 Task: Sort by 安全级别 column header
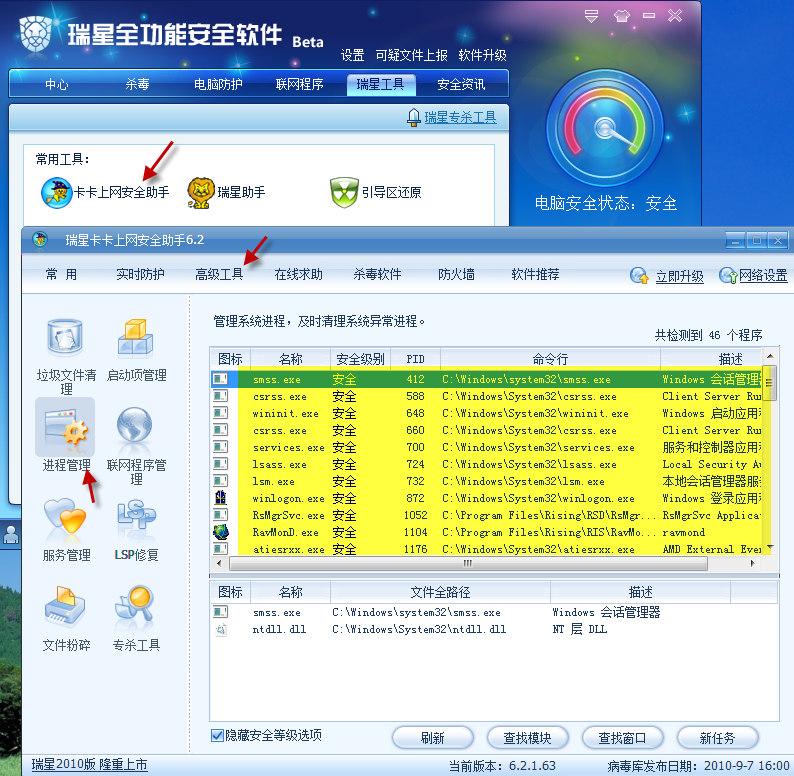(x=361, y=359)
